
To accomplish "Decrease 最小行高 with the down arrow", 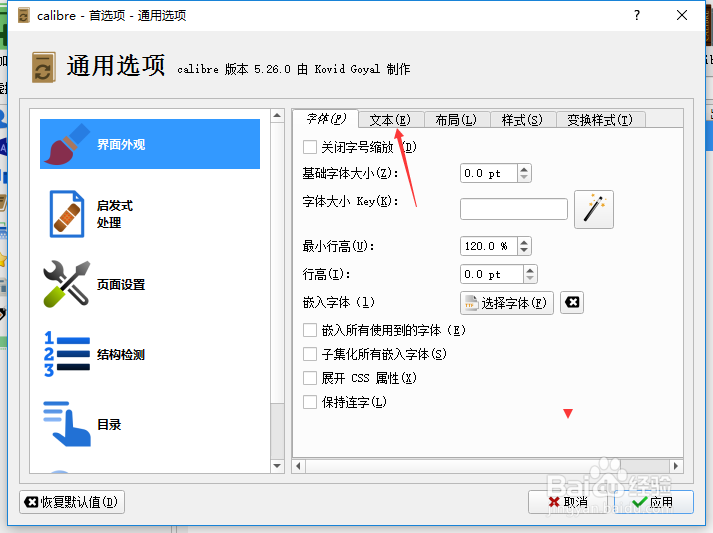I will tap(524, 251).
